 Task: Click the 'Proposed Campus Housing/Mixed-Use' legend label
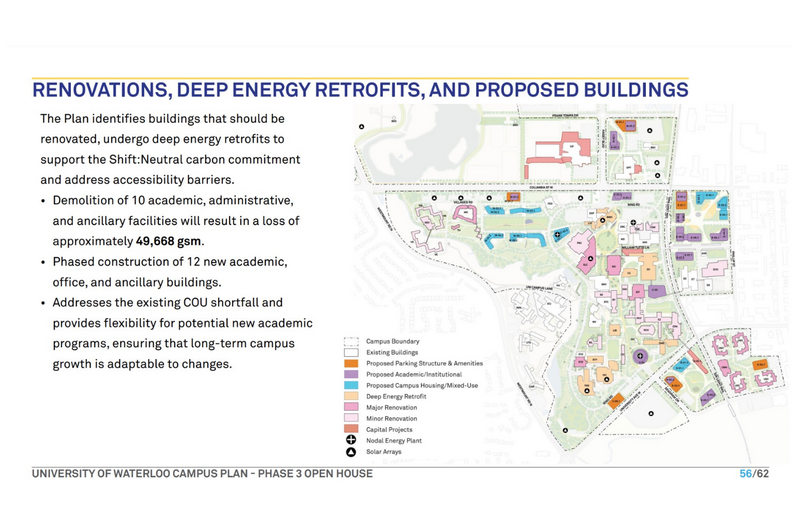[x=420, y=385]
